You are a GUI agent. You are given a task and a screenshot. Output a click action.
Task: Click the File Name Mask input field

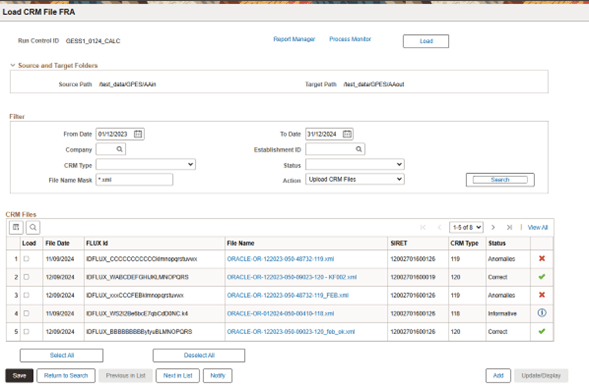(x=134, y=180)
